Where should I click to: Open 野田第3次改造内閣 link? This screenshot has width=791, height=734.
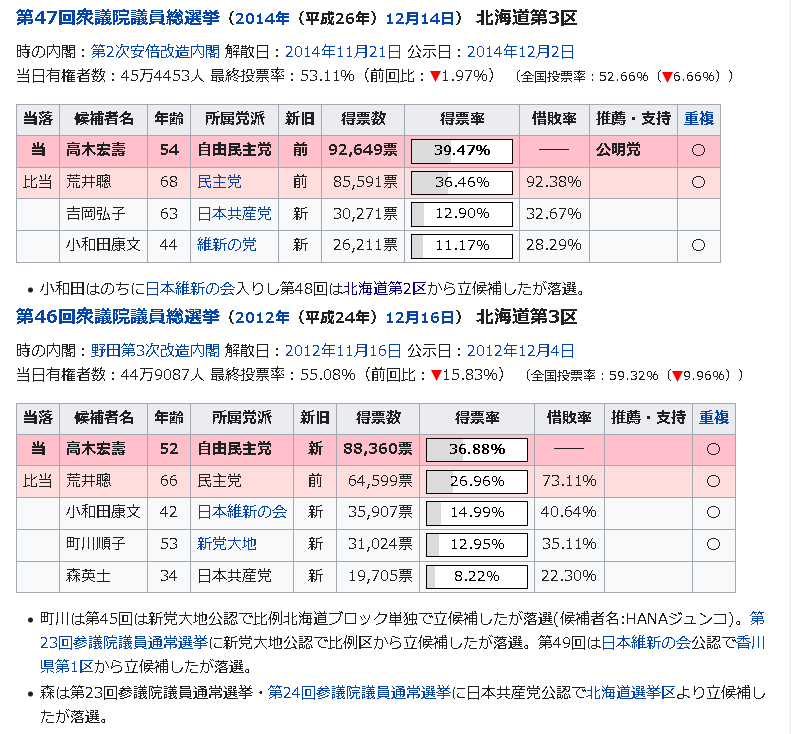(x=155, y=351)
